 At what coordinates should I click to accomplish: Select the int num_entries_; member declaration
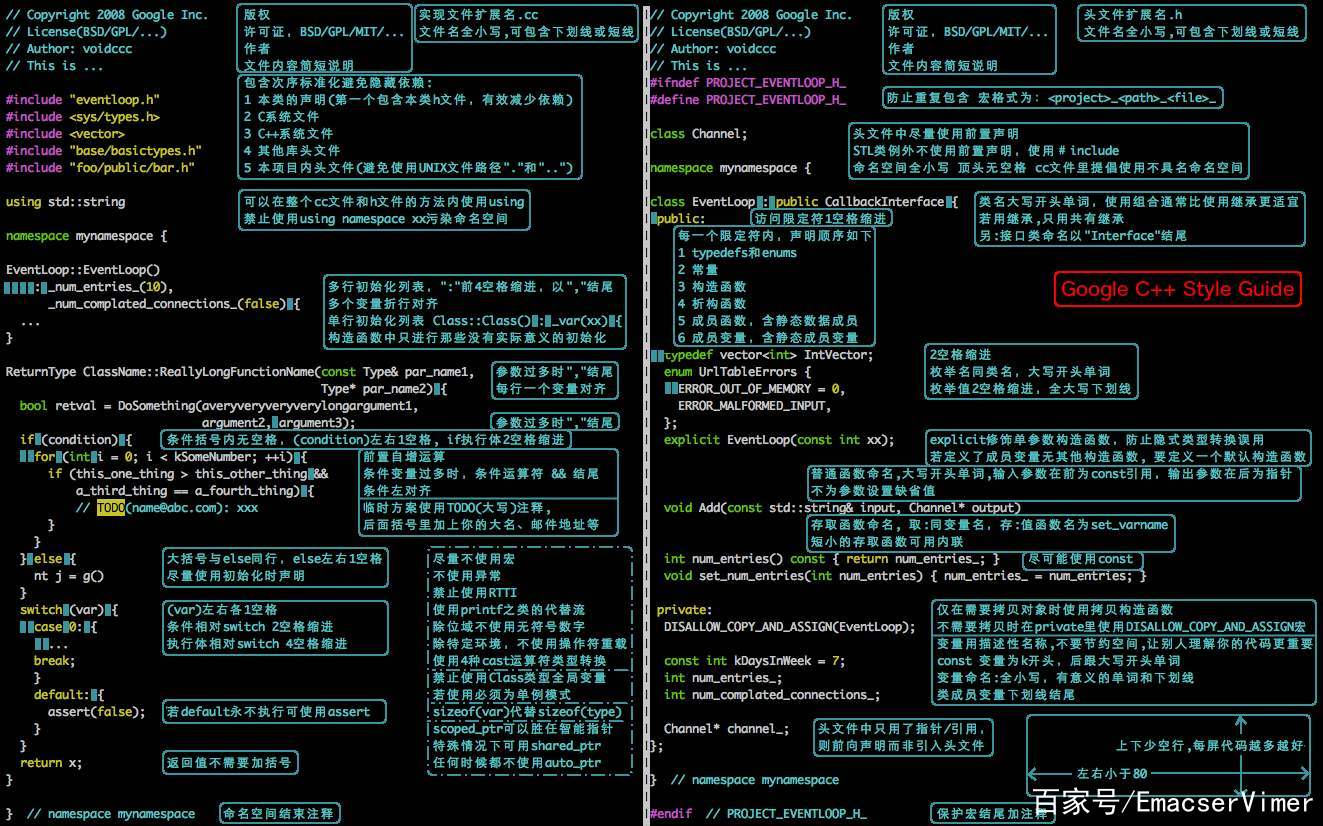723,678
